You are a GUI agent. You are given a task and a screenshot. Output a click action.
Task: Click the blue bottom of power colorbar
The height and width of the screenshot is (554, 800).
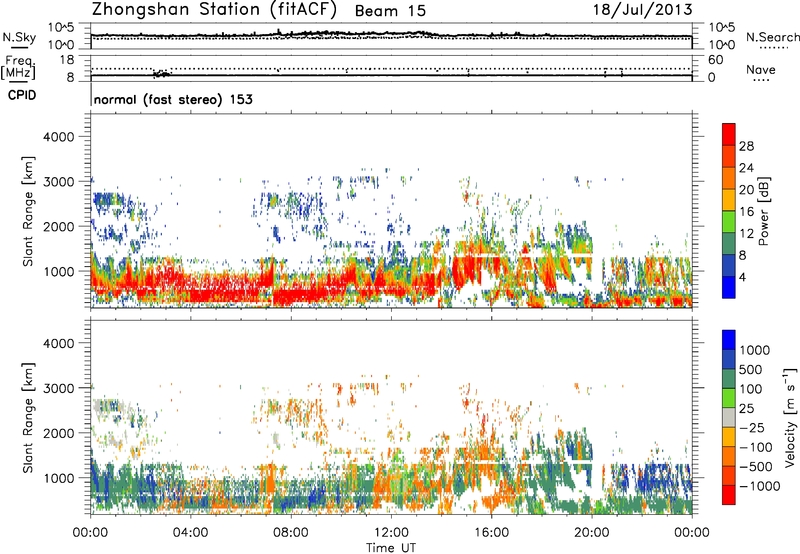coord(729,287)
